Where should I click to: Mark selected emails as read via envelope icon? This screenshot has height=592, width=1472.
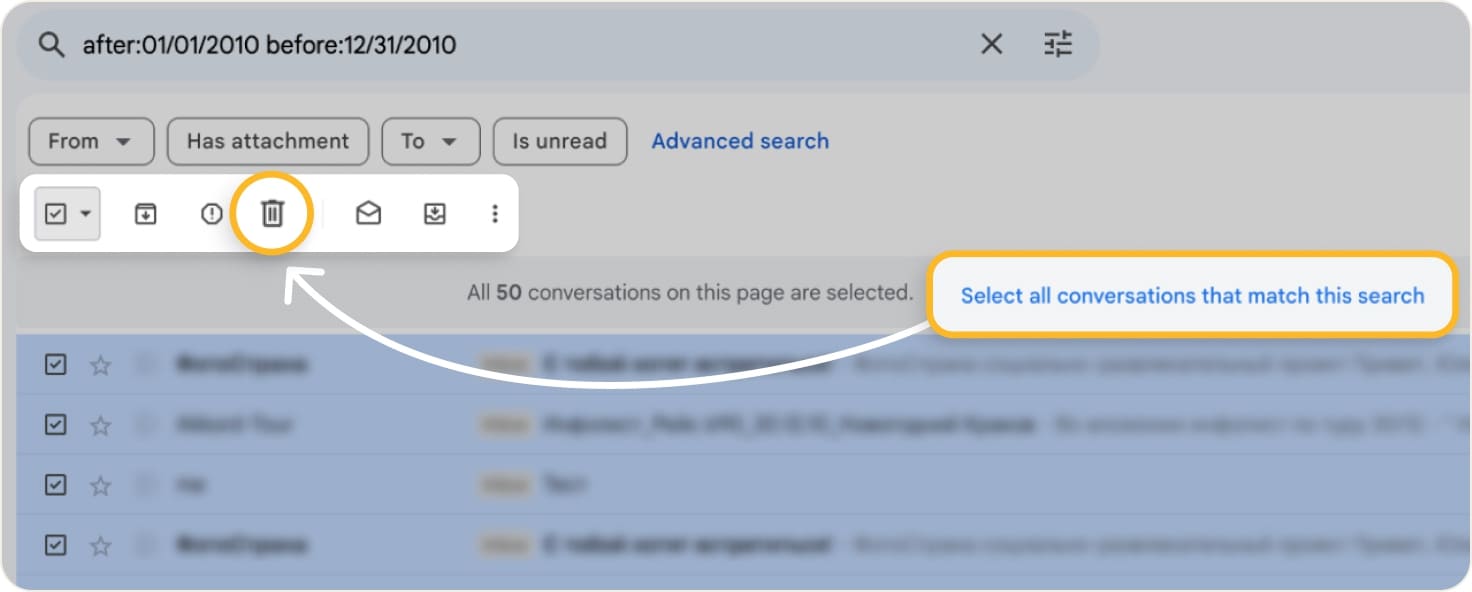[368, 213]
